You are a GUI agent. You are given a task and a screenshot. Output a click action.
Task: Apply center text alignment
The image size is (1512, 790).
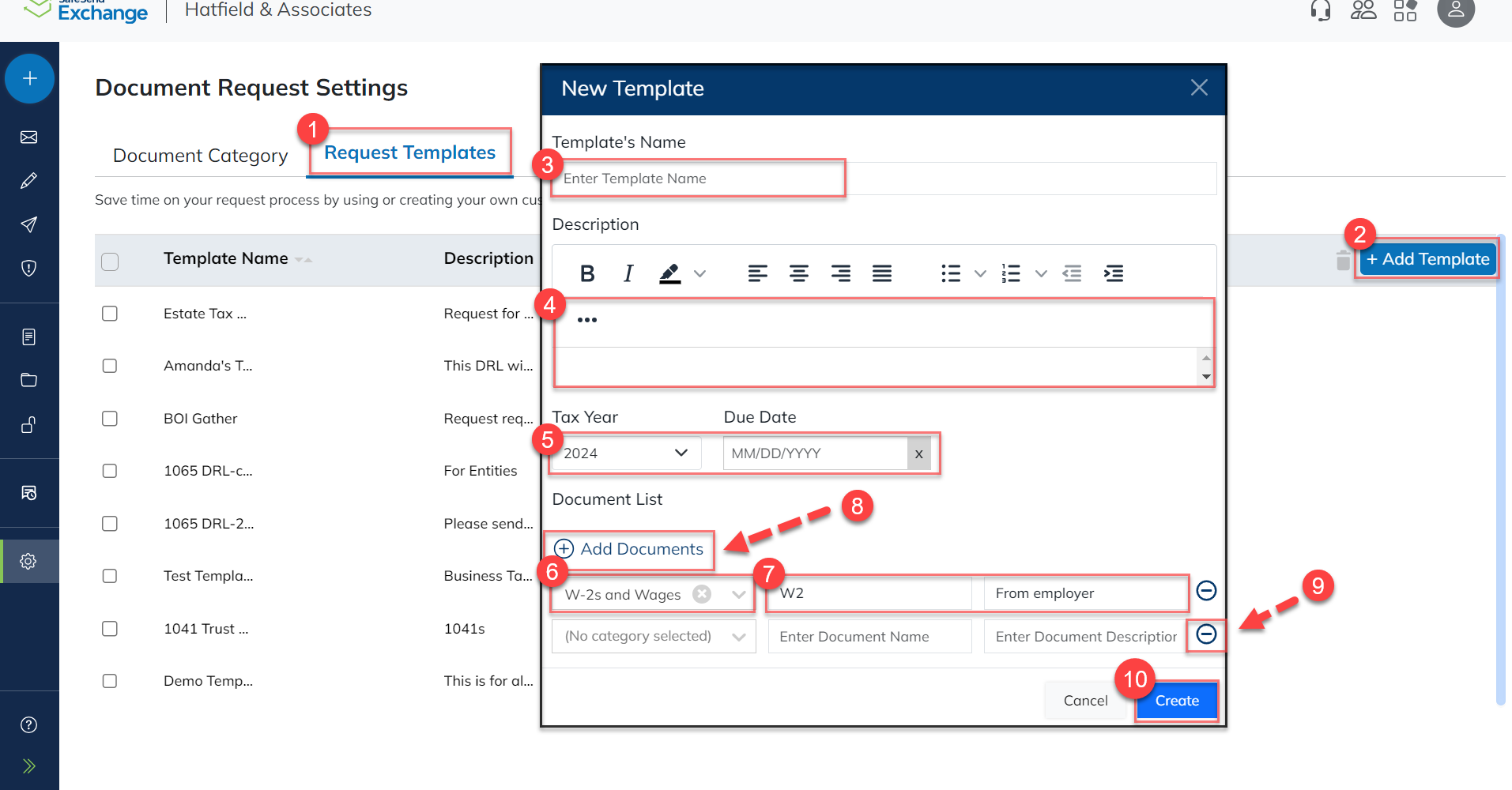(x=798, y=273)
